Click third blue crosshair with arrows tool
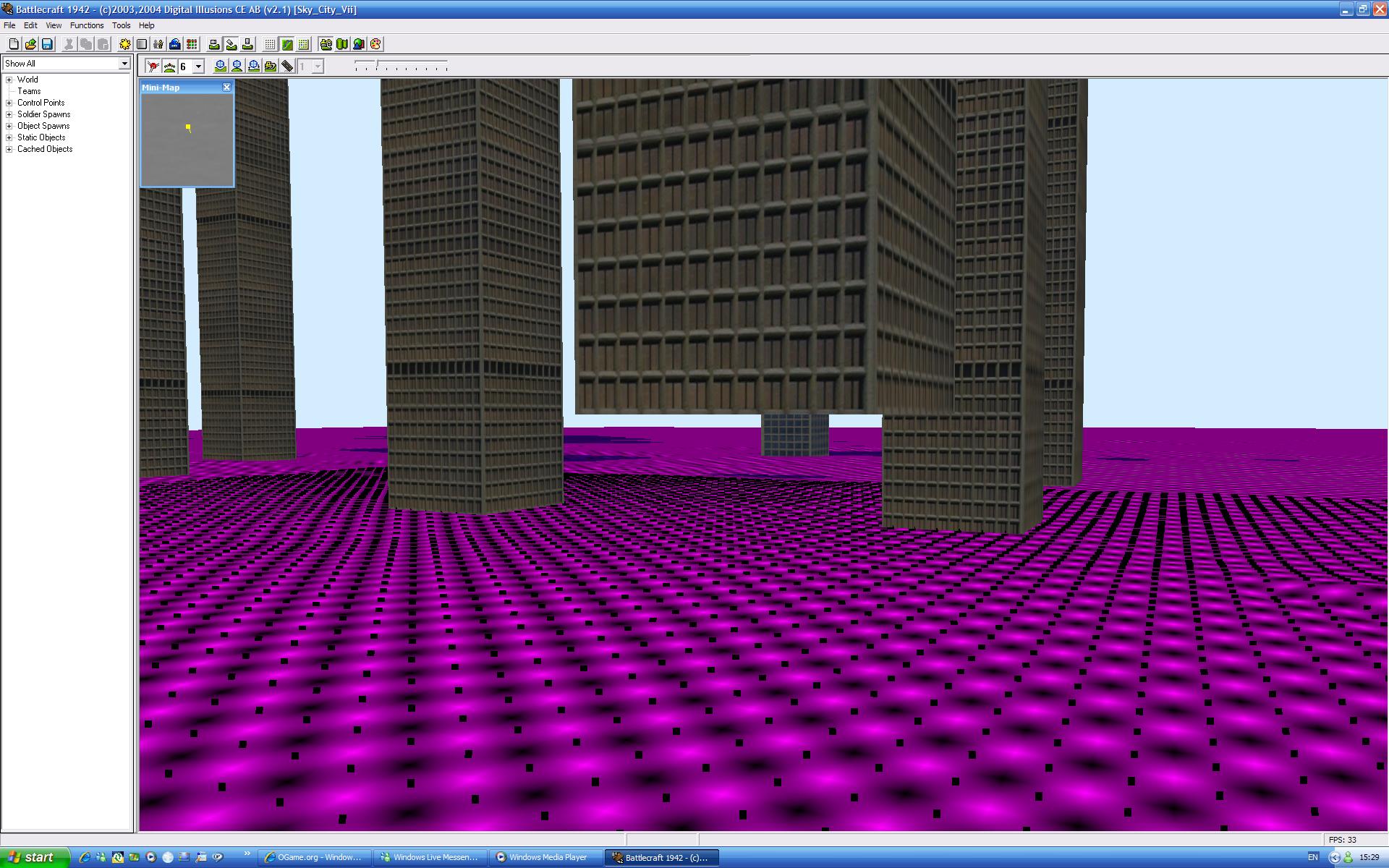The height and width of the screenshot is (868, 1389). (x=254, y=67)
